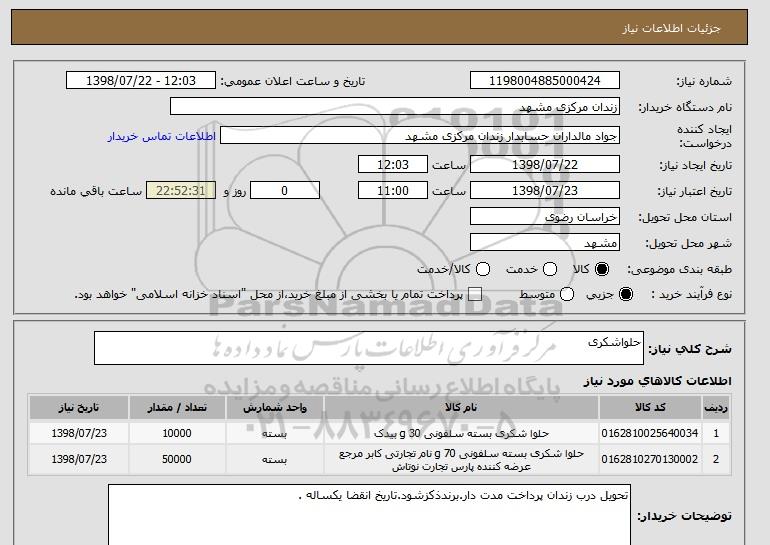Click the نام کالا column header

pyautogui.click(x=461, y=408)
